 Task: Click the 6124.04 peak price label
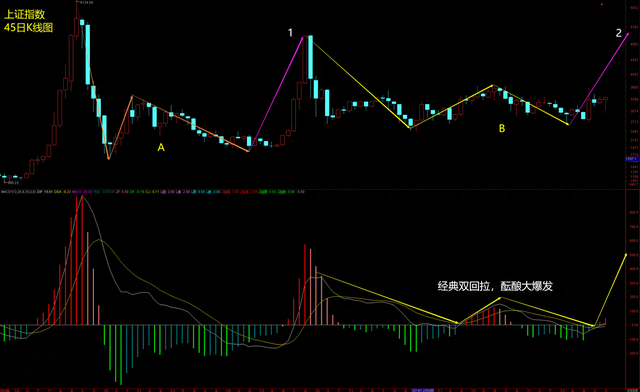(86, 2)
